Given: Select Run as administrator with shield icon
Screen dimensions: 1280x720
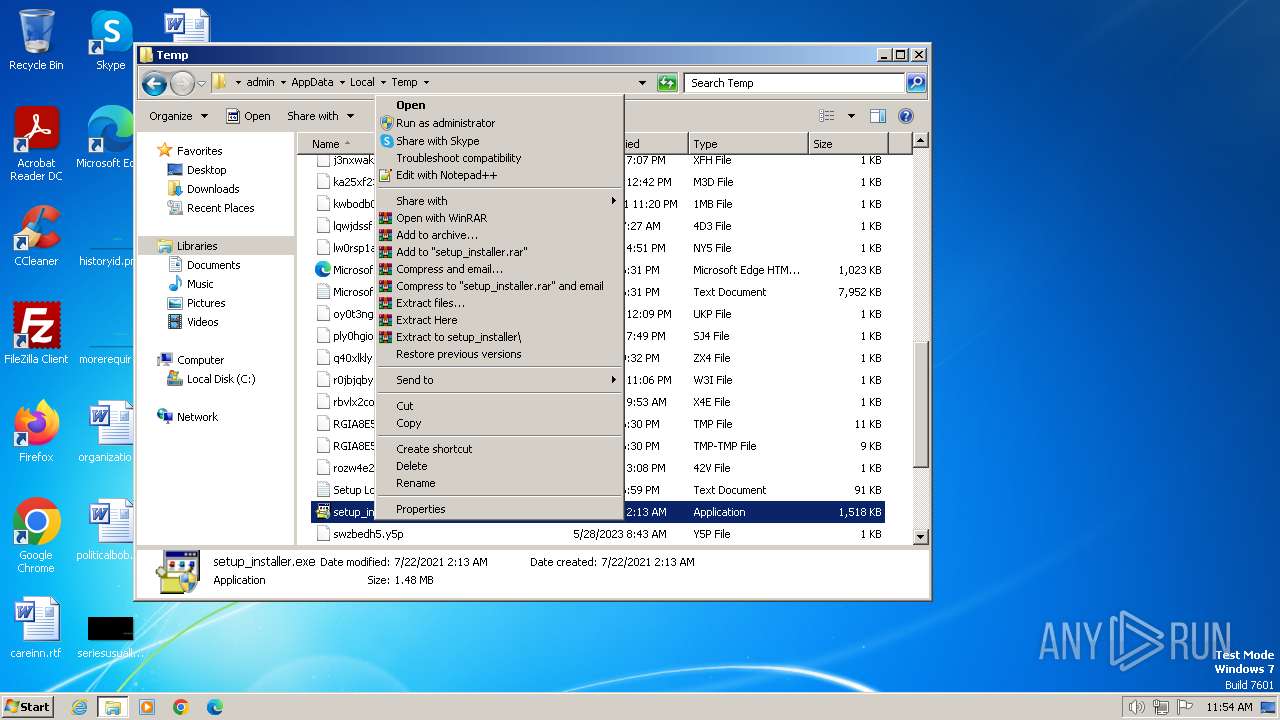Looking at the screenshot, I should coord(500,123).
